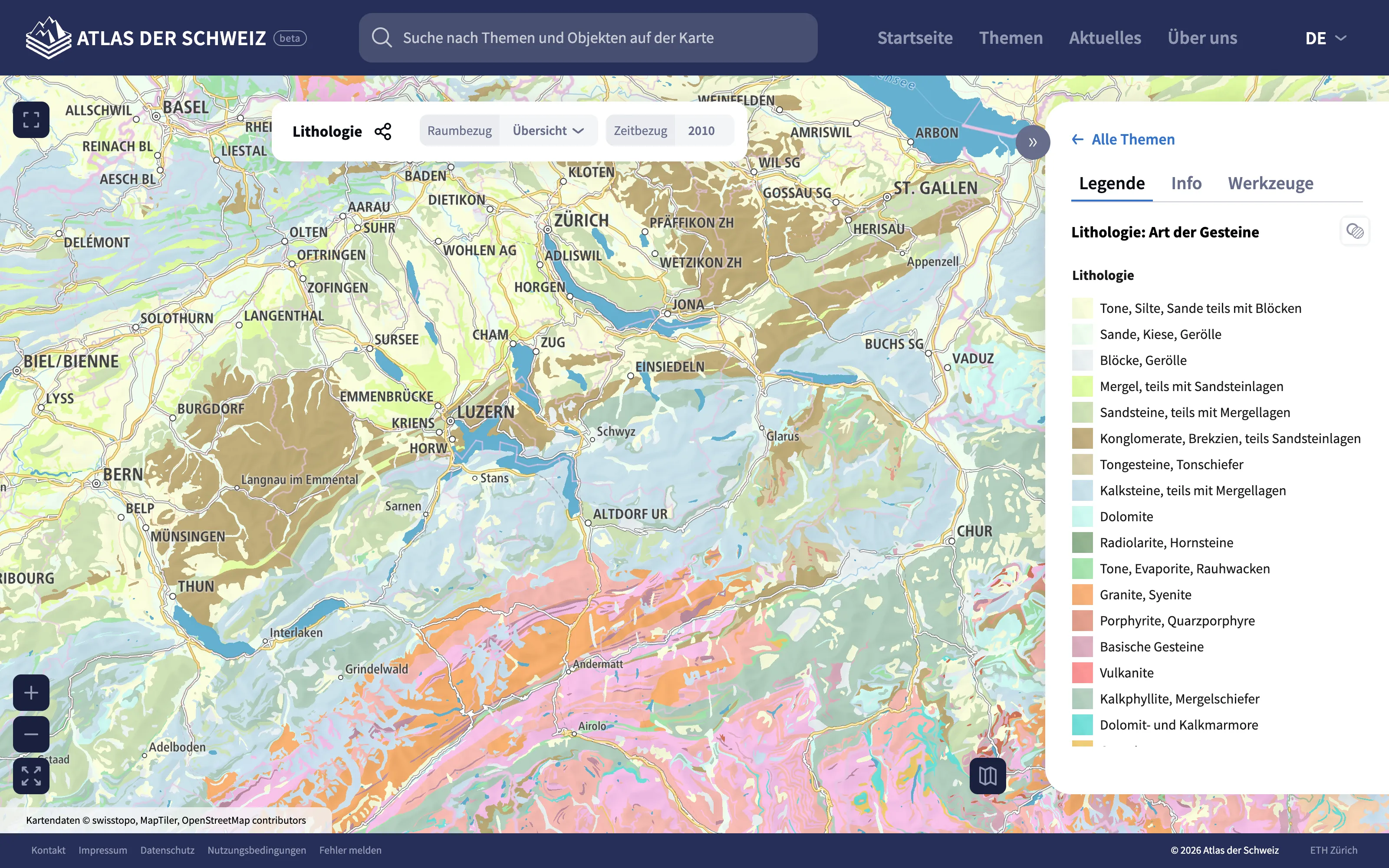Switch to the Legende tab
This screenshot has height=868, width=1389.
pos(1112,183)
